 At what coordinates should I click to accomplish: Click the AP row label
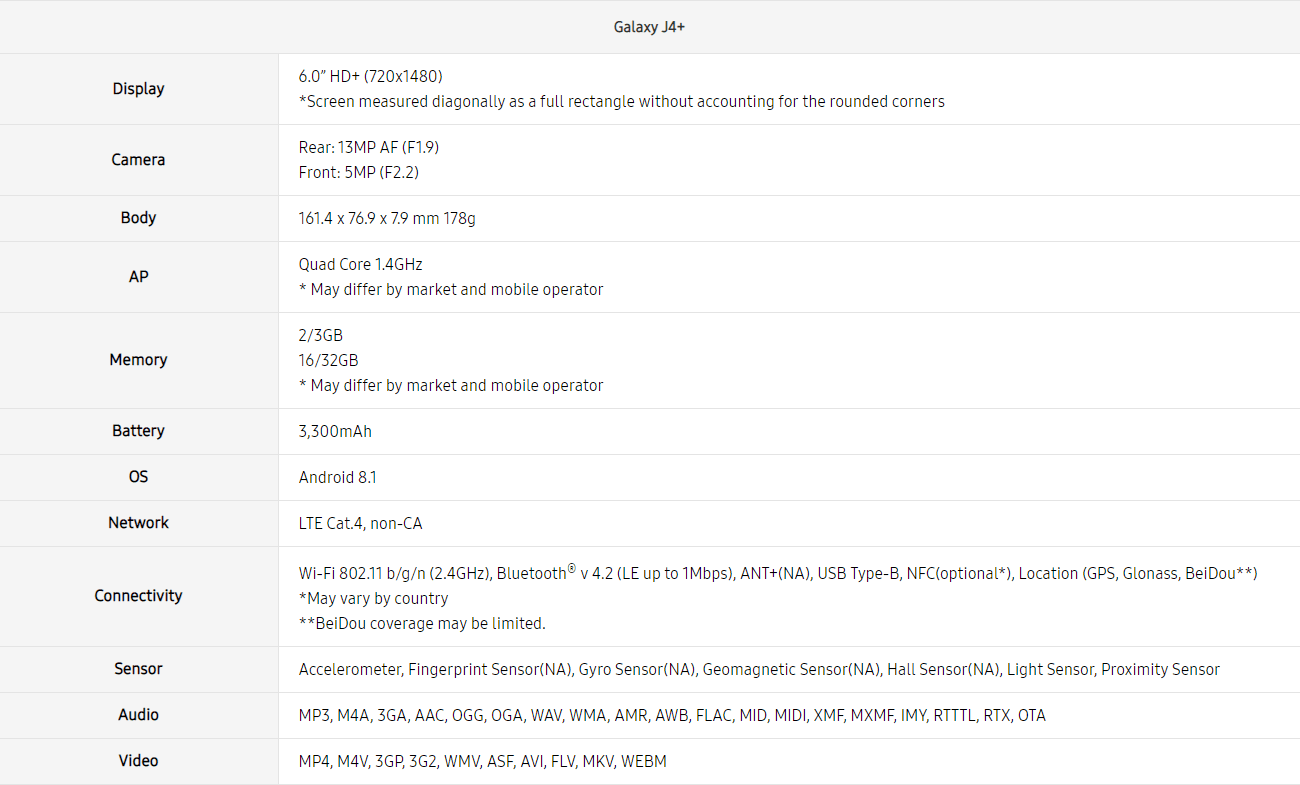pos(138,277)
